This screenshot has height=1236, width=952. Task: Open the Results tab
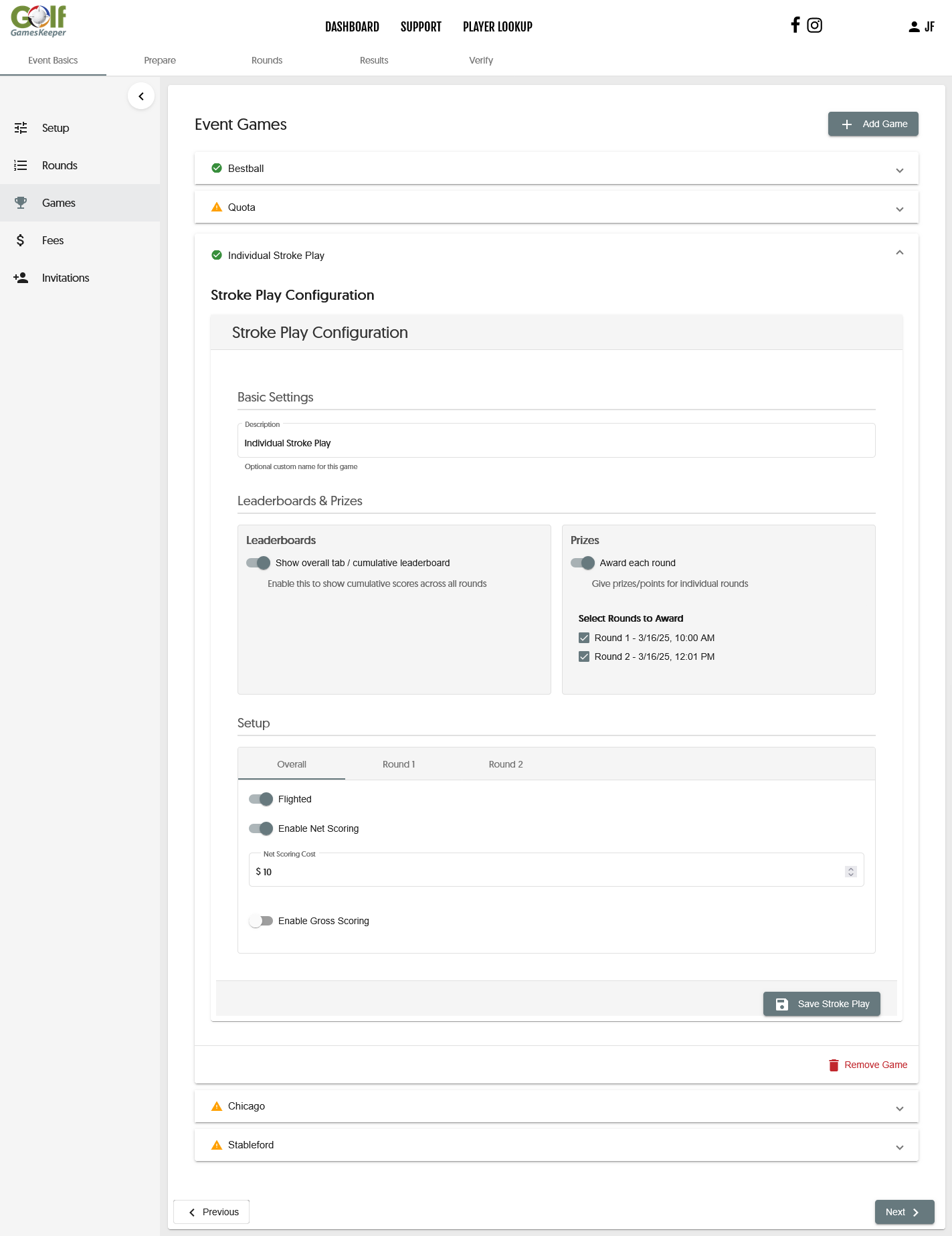(x=374, y=60)
